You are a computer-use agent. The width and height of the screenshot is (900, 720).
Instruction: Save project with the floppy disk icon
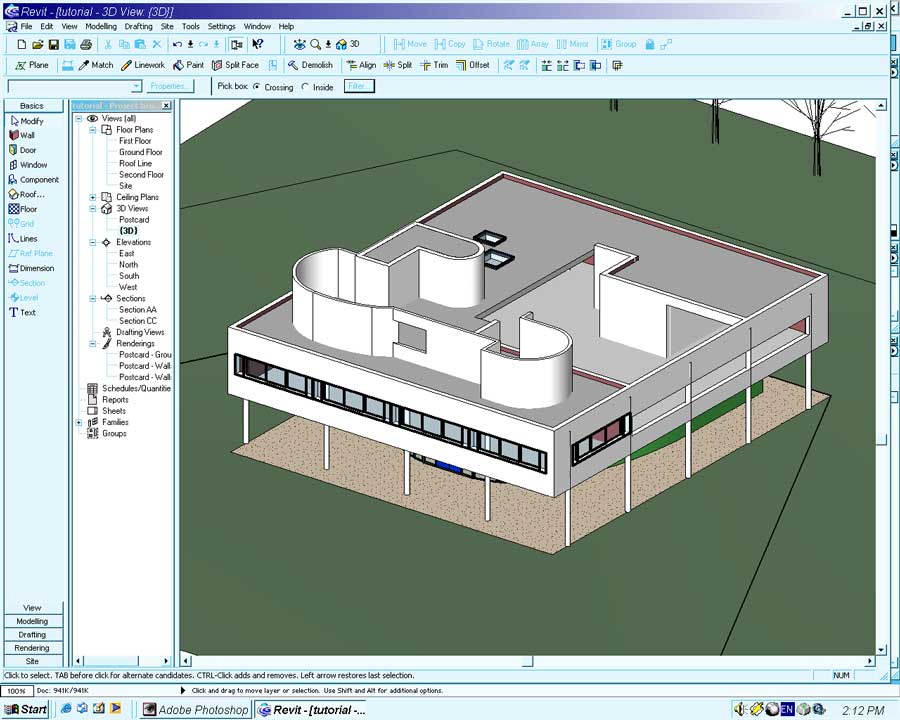click(x=53, y=44)
